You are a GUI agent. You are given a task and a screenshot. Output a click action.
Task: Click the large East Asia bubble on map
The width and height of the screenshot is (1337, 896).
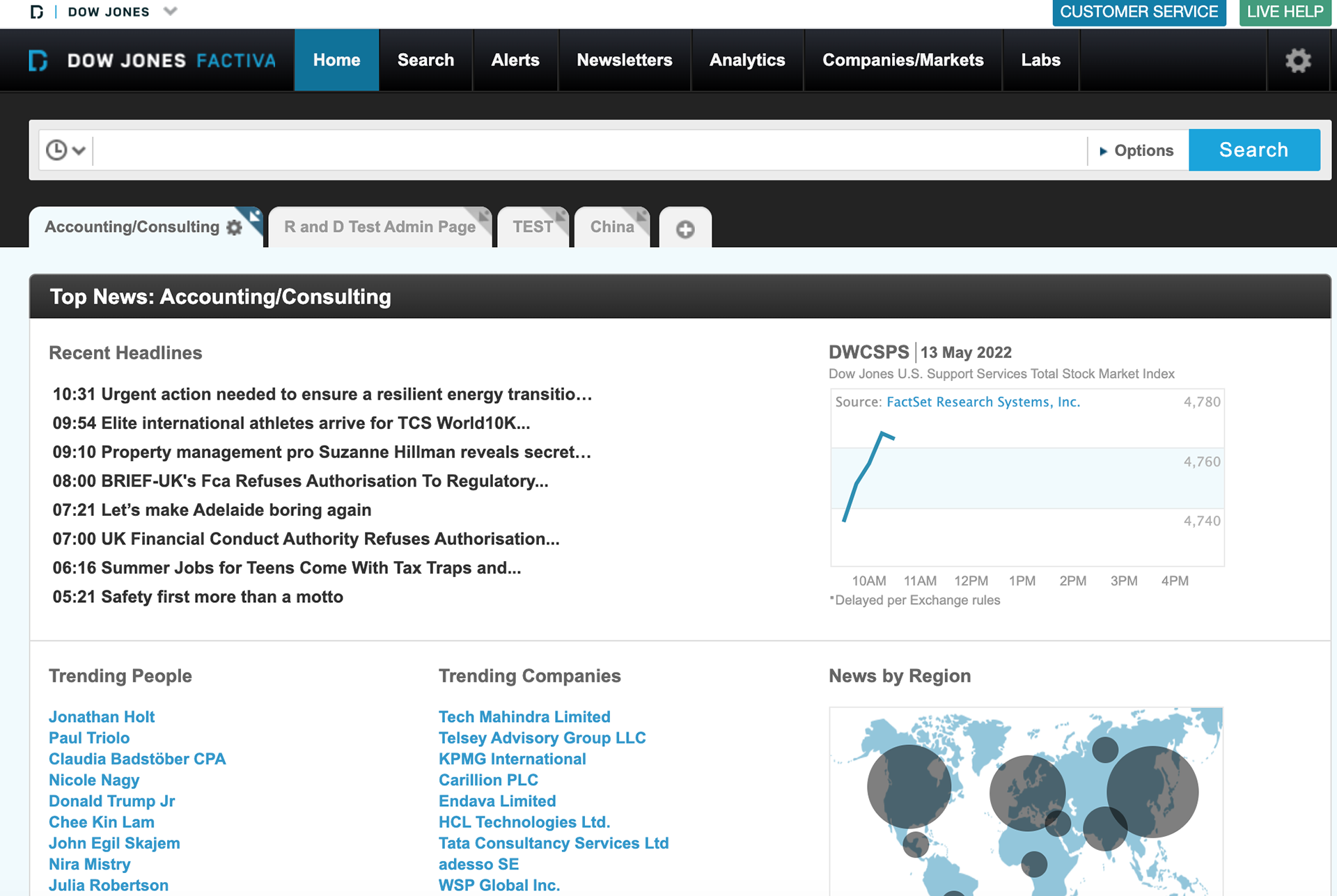[x=1152, y=792]
